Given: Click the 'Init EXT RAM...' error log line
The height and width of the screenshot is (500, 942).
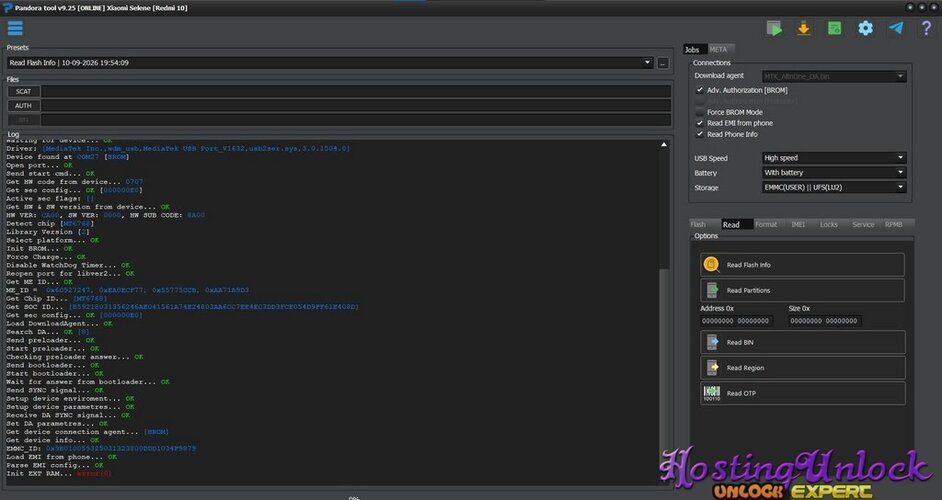Looking at the screenshot, I should (59, 474).
